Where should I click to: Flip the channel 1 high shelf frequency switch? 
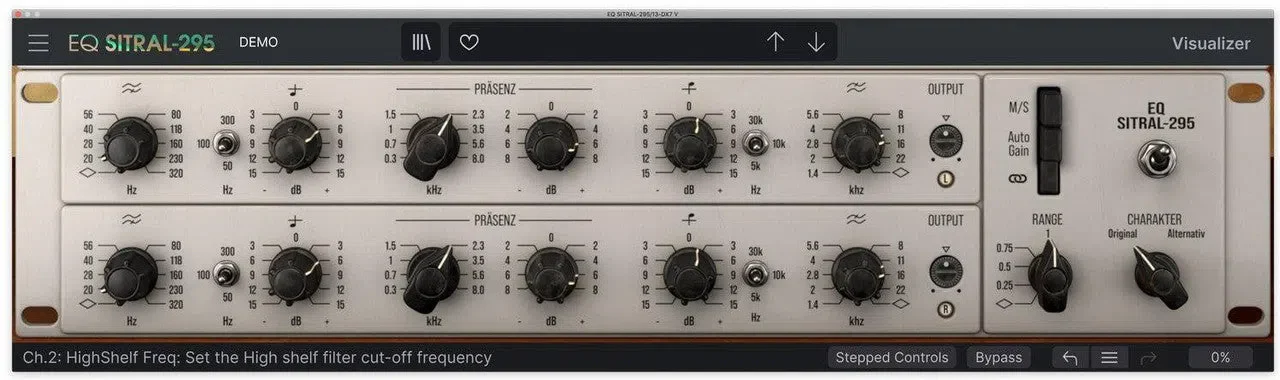pos(756,143)
